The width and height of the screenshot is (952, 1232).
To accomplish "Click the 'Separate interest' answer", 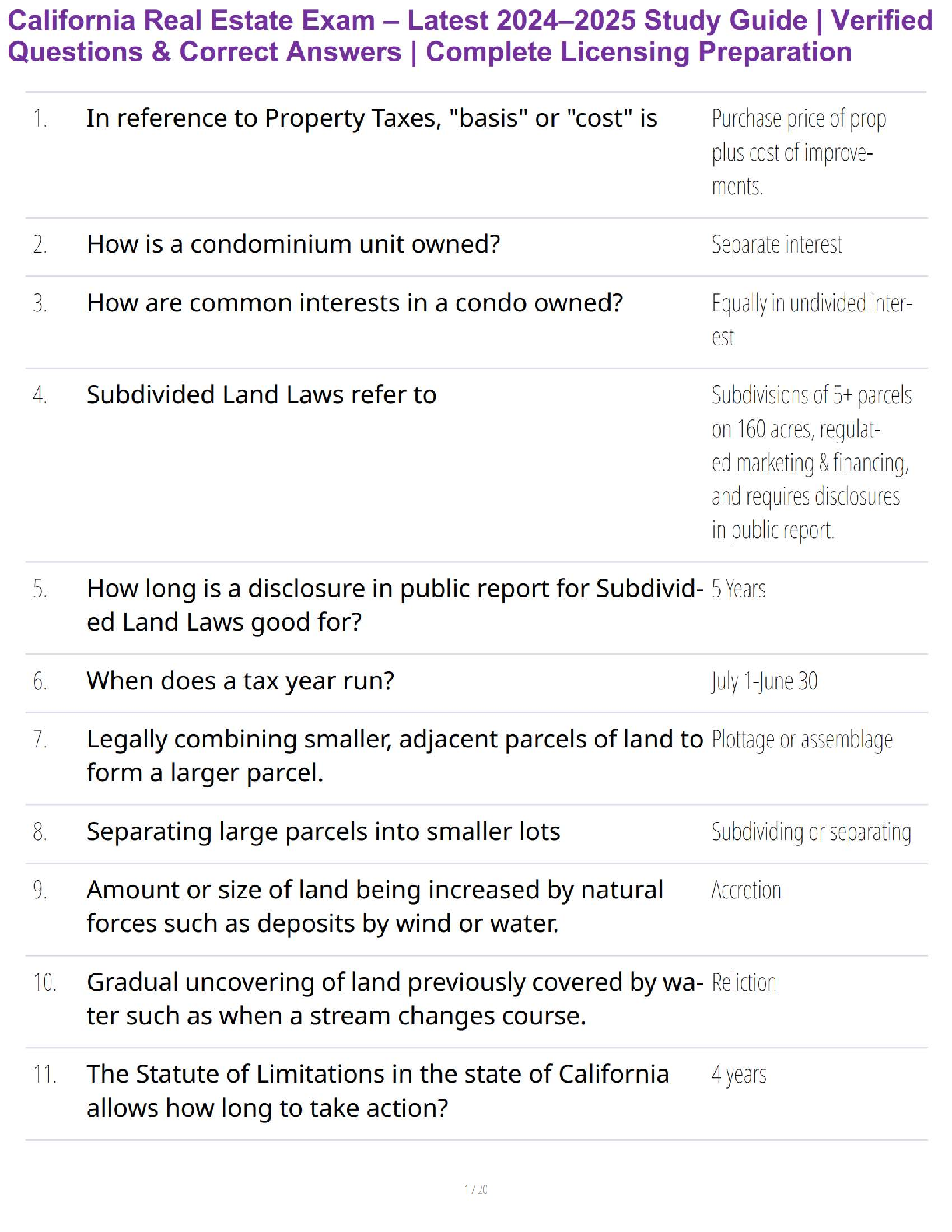I will [776, 245].
